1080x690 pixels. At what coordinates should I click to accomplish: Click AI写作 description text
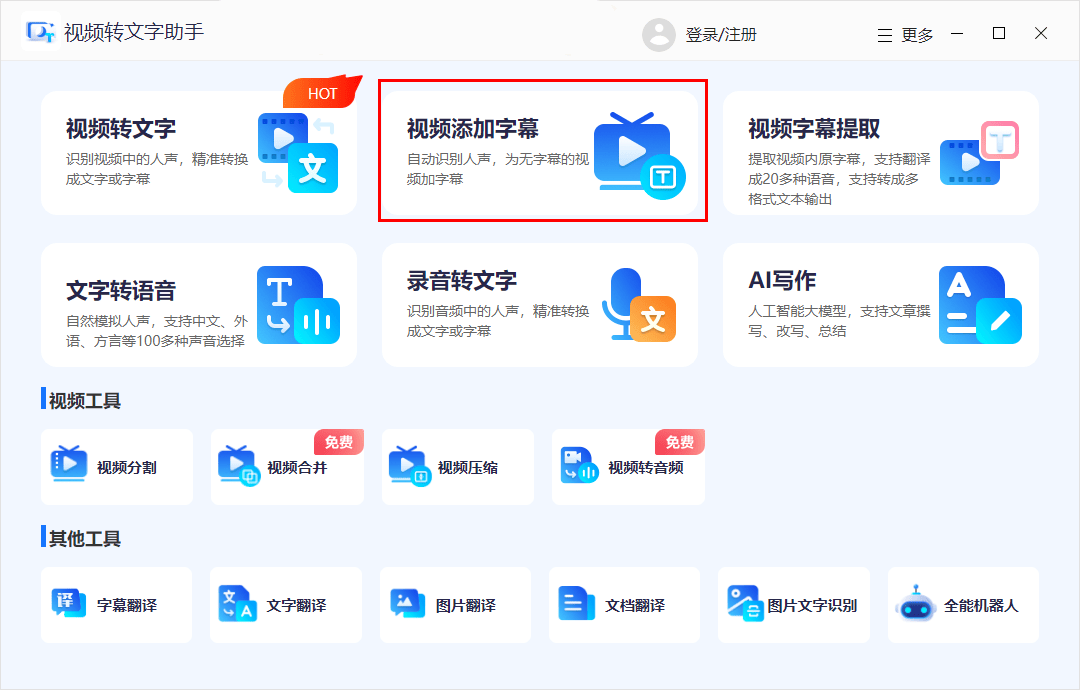point(839,321)
